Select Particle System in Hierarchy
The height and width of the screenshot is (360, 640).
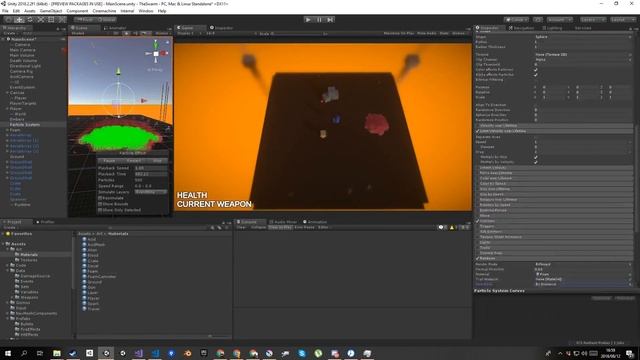pos(25,124)
